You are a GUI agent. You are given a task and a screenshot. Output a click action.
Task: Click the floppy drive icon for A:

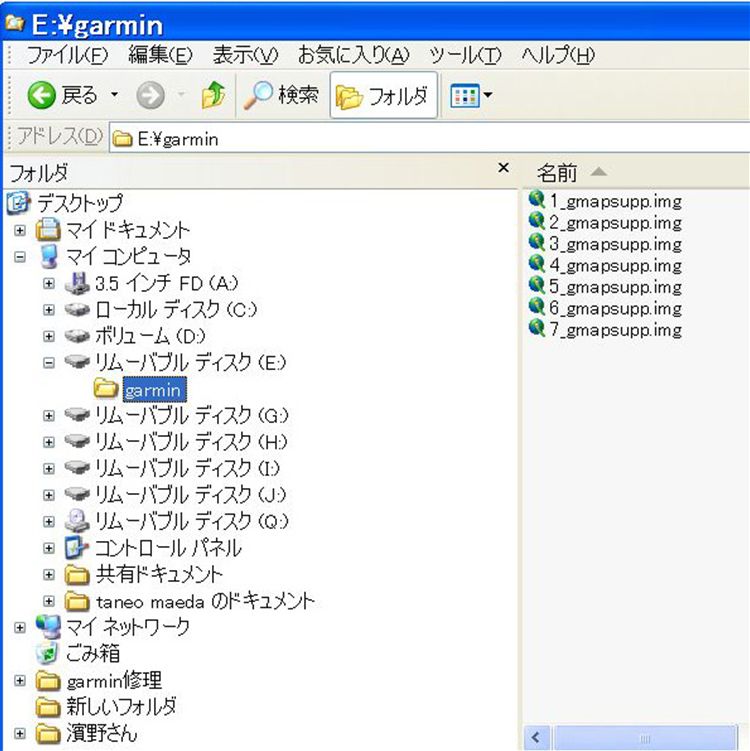pos(77,283)
